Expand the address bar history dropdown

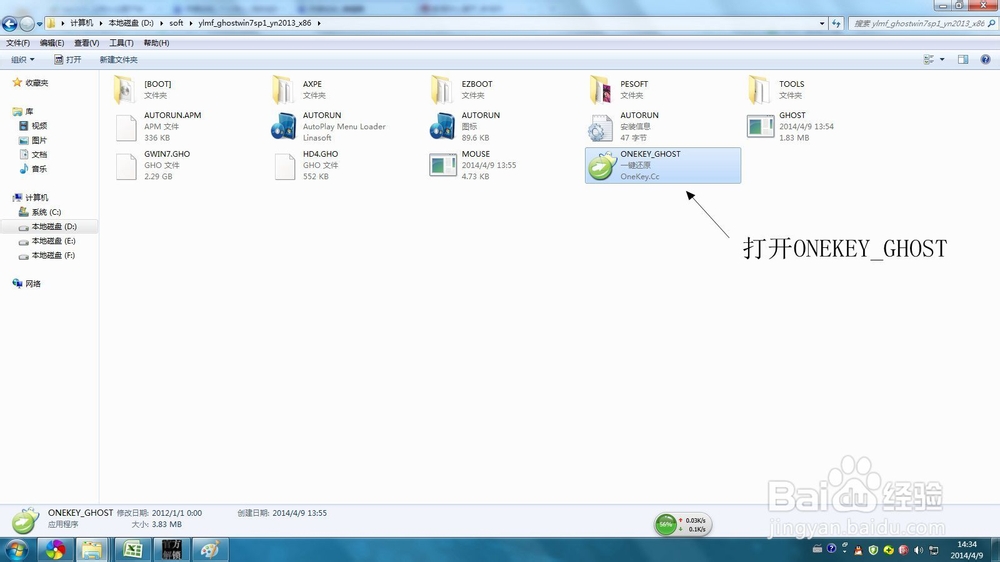tap(822, 24)
